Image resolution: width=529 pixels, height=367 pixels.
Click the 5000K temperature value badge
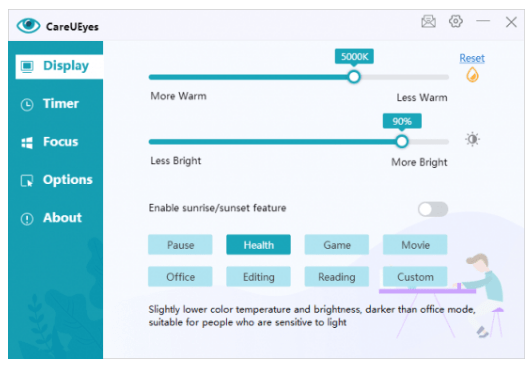[354, 56]
